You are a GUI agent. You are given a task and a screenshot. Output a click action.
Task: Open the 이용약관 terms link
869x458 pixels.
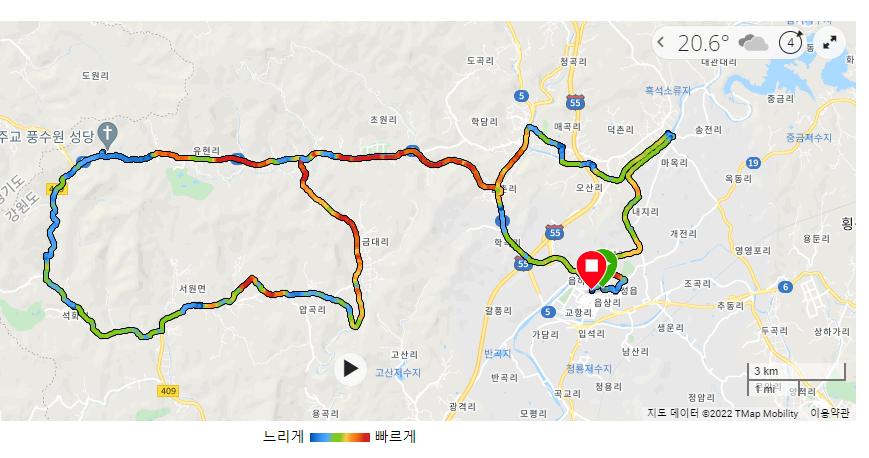click(829, 413)
